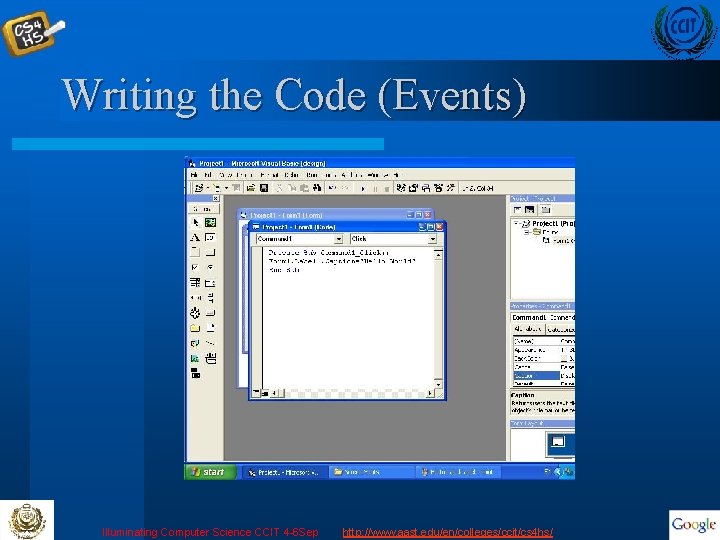Click the Windows start button
The image size is (720, 540).
point(210,472)
